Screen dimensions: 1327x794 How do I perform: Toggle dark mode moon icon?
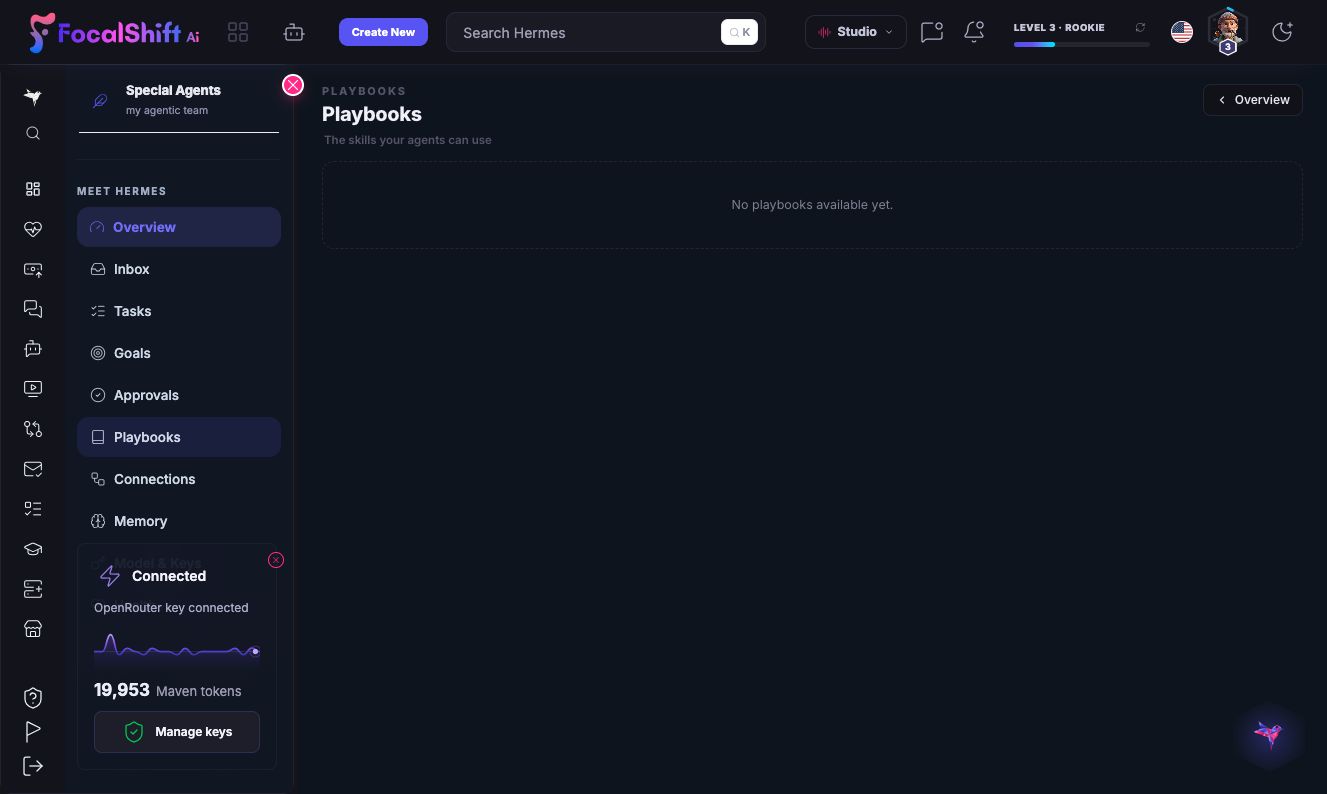pyautogui.click(x=1282, y=32)
